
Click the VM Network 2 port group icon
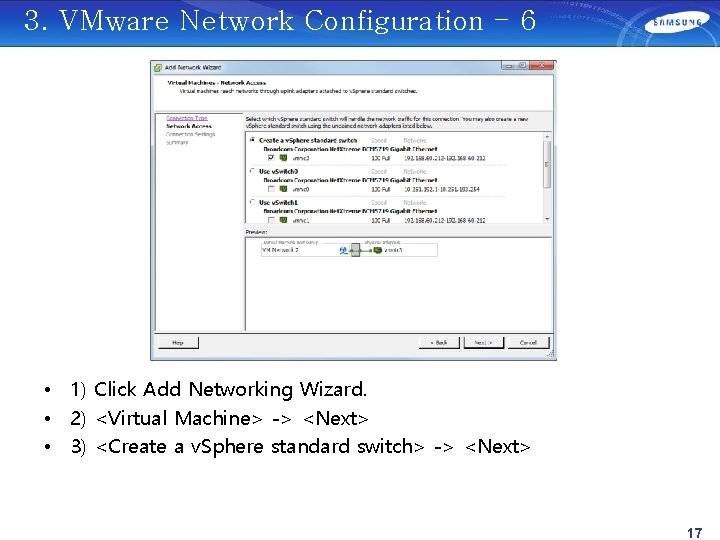[343, 250]
